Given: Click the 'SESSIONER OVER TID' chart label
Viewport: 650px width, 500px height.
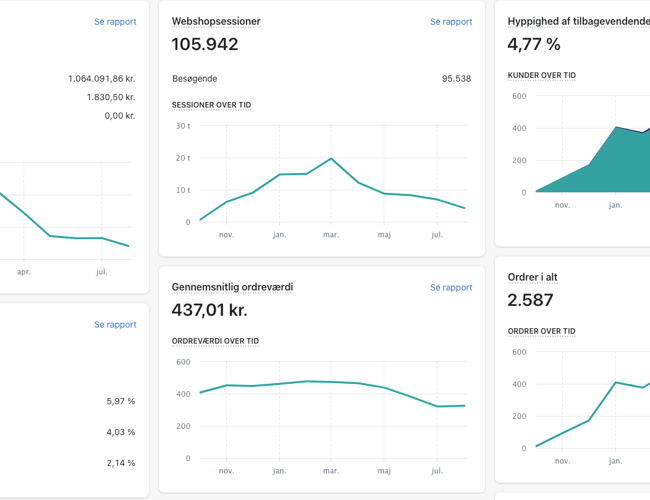Looking at the screenshot, I should tap(211, 105).
